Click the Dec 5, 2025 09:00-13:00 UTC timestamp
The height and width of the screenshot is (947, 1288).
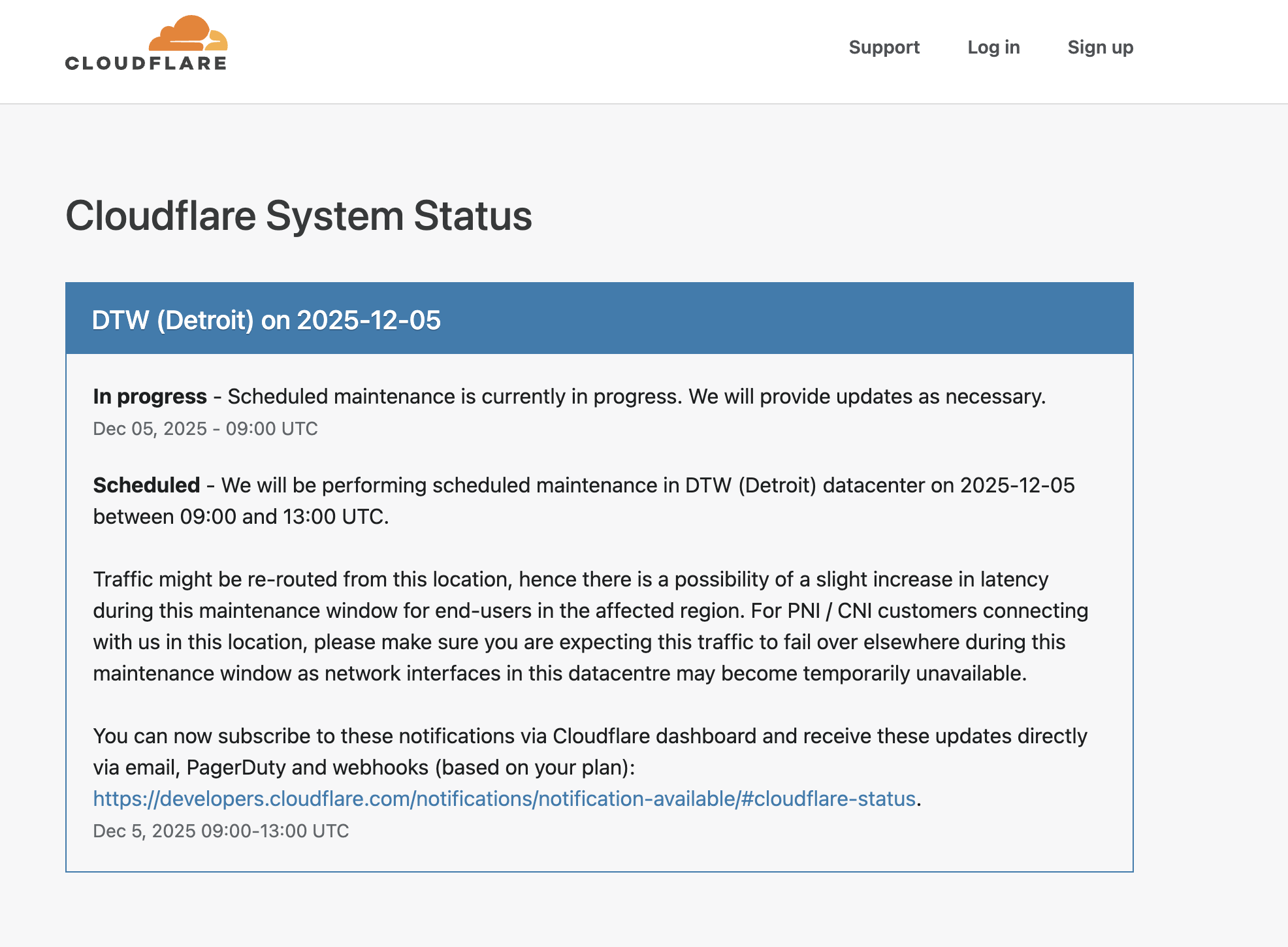[221, 831]
